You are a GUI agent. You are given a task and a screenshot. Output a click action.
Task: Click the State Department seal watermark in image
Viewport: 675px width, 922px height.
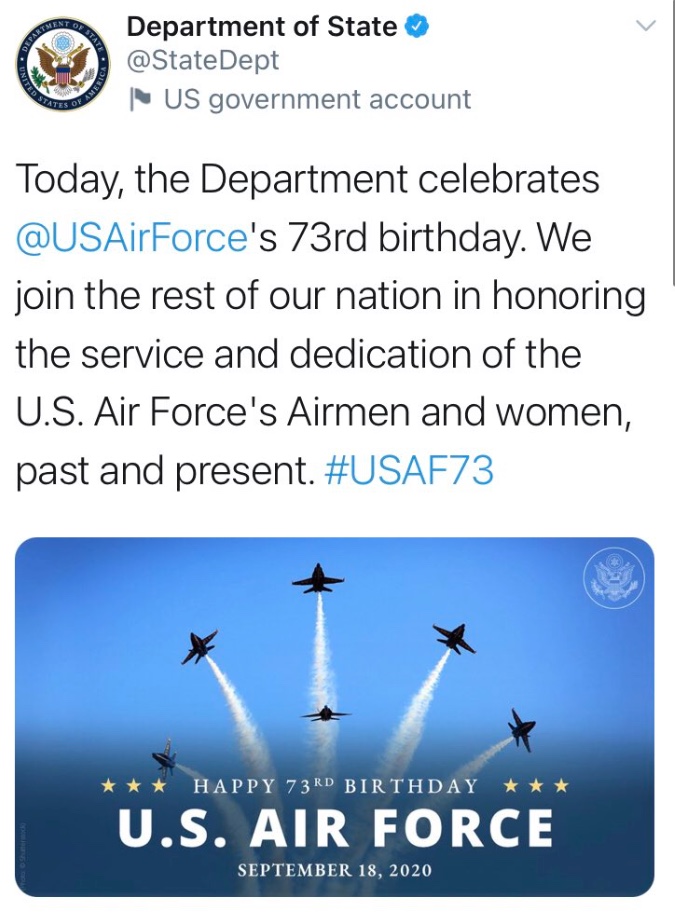[613, 579]
